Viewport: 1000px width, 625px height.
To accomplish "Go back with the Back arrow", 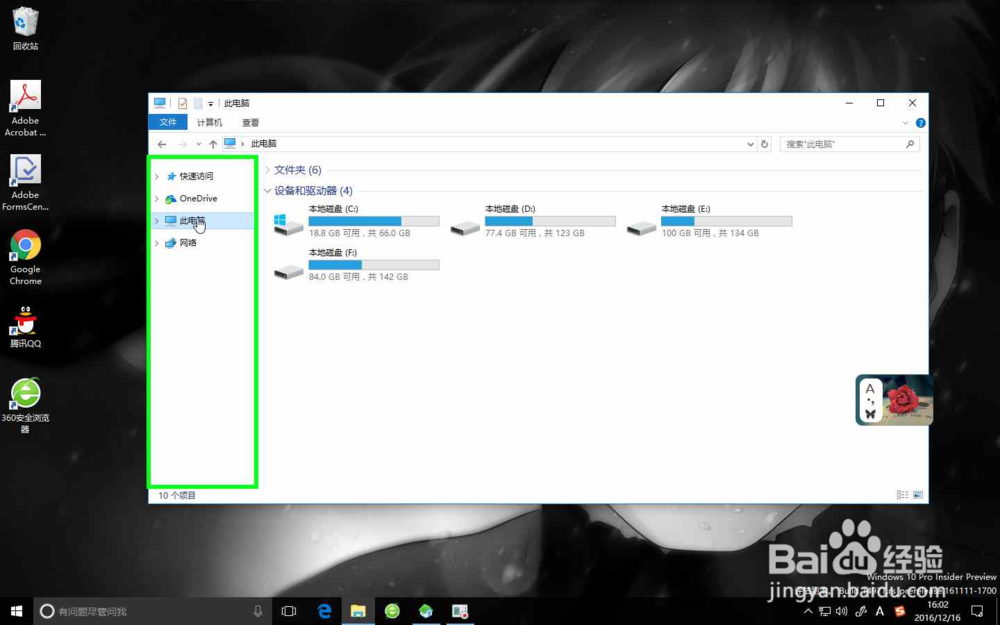I will click(x=162, y=144).
